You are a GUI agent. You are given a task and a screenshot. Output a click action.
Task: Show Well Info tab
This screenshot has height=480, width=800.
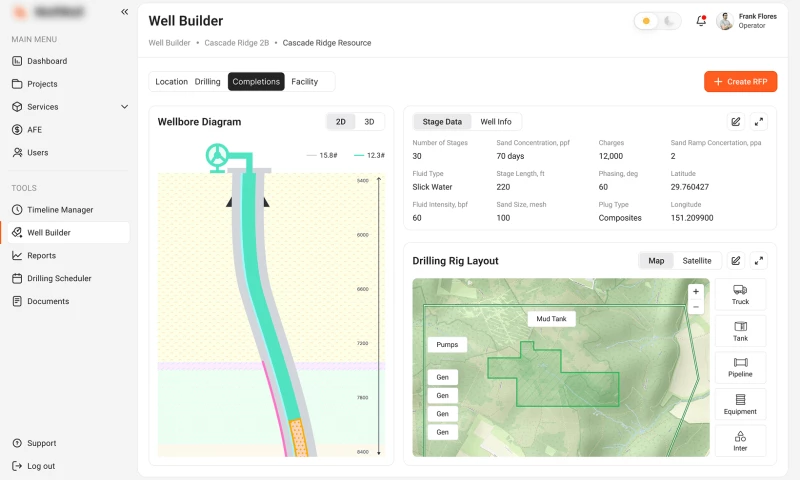pyautogui.click(x=496, y=122)
